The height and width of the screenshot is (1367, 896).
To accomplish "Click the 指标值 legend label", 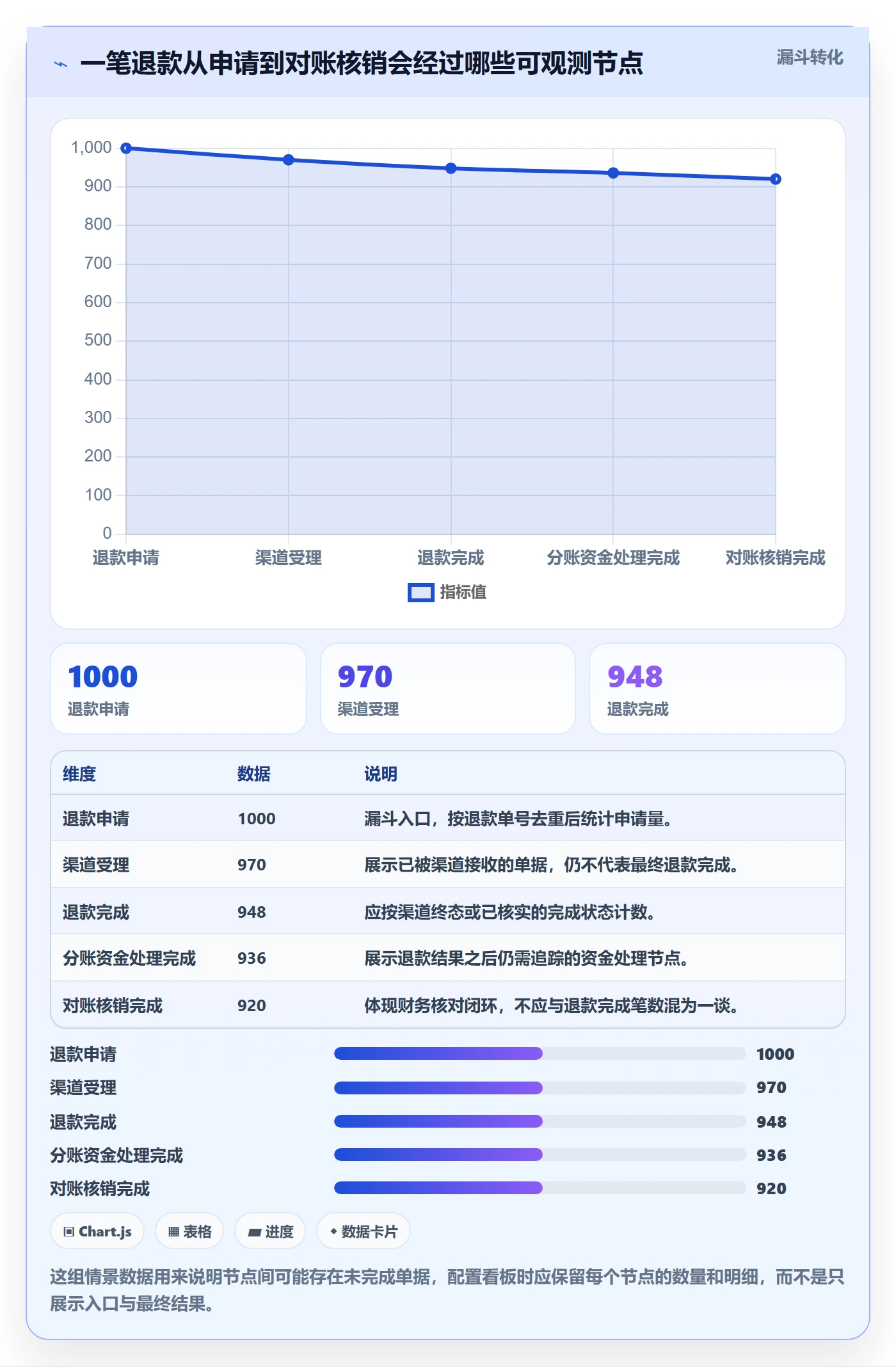I will click(463, 593).
